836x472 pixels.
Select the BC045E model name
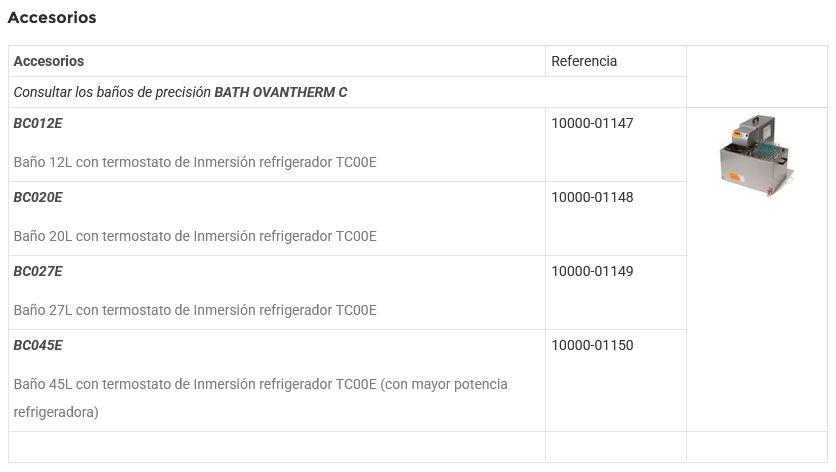(x=38, y=345)
